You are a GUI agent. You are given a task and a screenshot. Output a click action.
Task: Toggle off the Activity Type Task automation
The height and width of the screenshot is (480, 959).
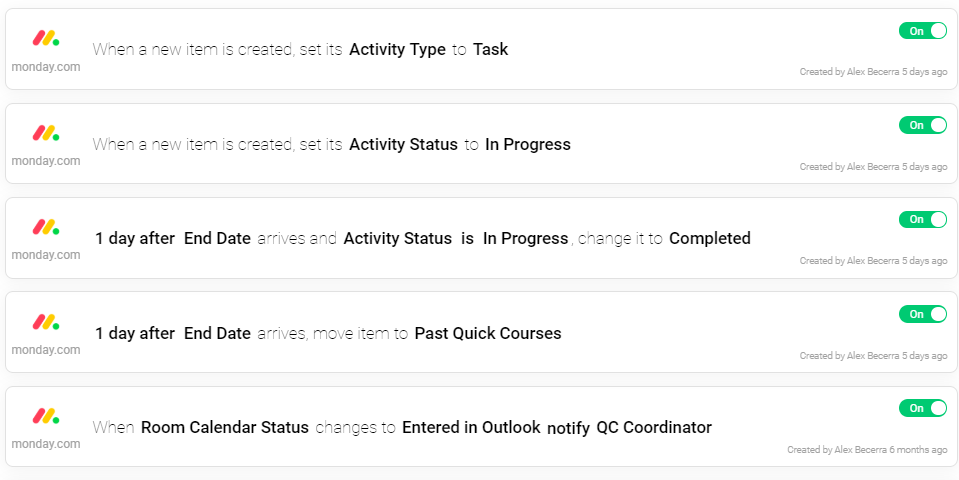pyautogui.click(x=922, y=31)
